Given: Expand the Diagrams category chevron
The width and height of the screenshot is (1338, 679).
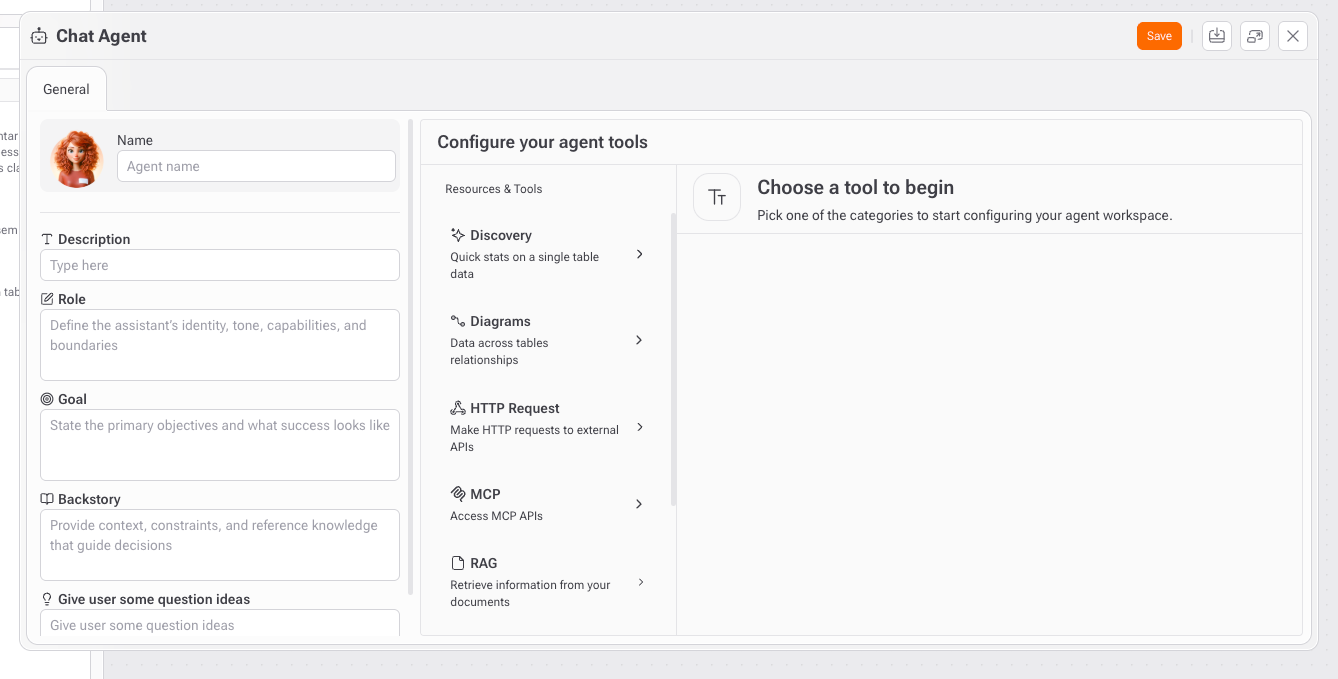Looking at the screenshot, I should tap(640, 340).
